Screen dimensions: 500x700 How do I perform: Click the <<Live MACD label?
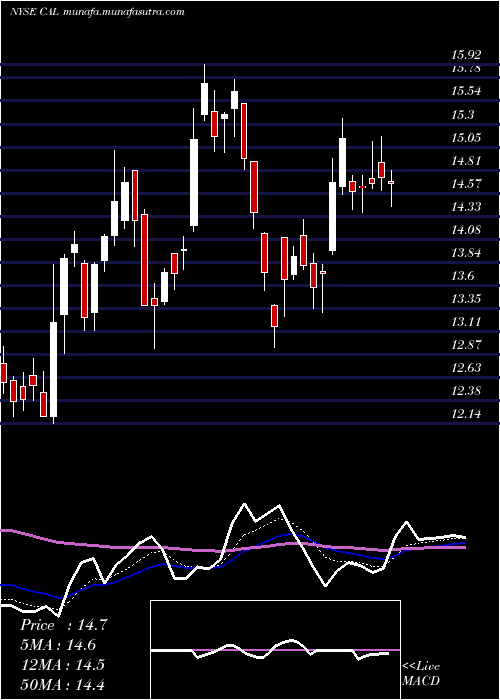pyautogui.click(x=421, y=673)
